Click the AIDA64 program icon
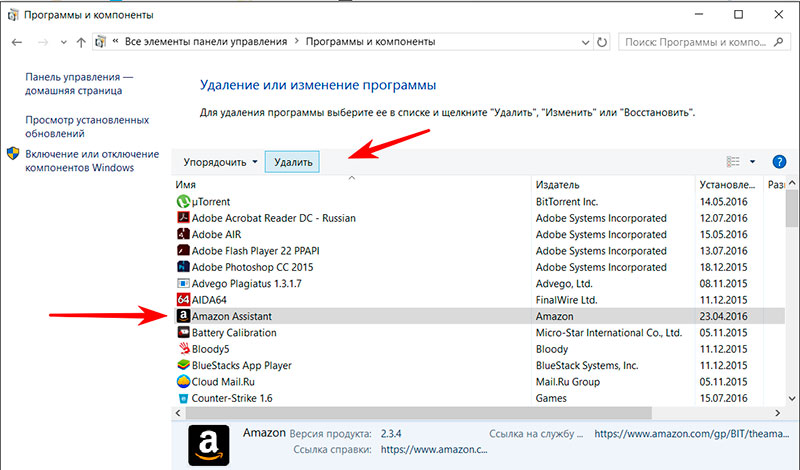The height and width of the screenshot is (470, 800). point(183,300)
